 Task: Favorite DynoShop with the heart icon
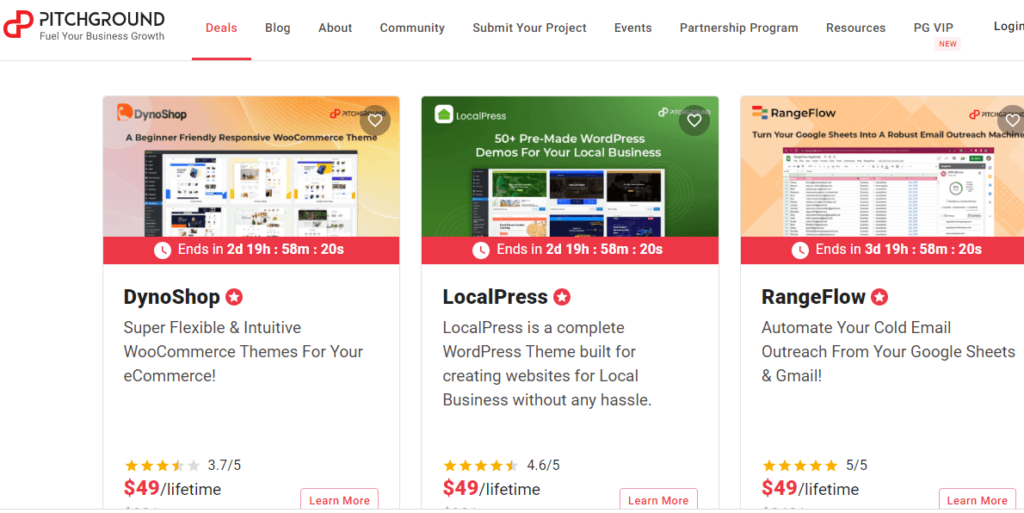click(375, 121)
